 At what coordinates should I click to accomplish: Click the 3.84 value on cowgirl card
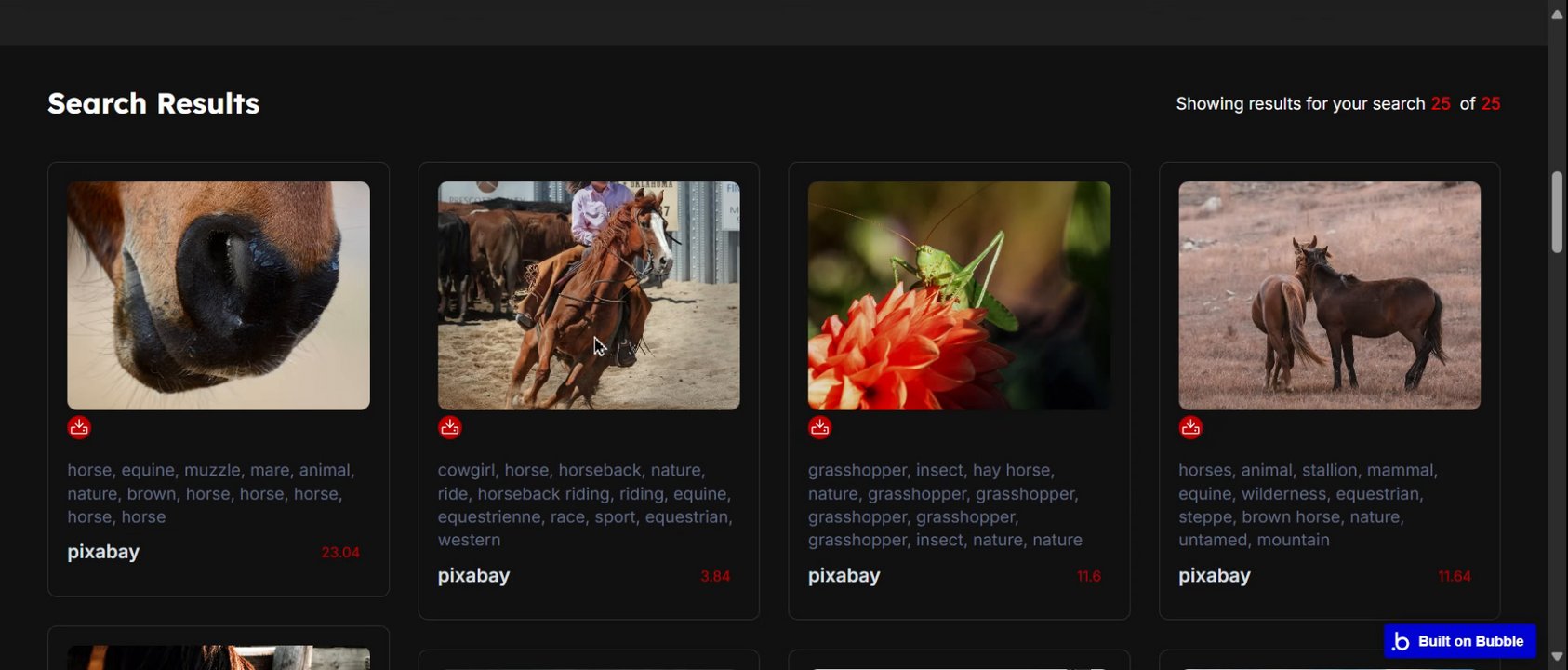point(715,576)
